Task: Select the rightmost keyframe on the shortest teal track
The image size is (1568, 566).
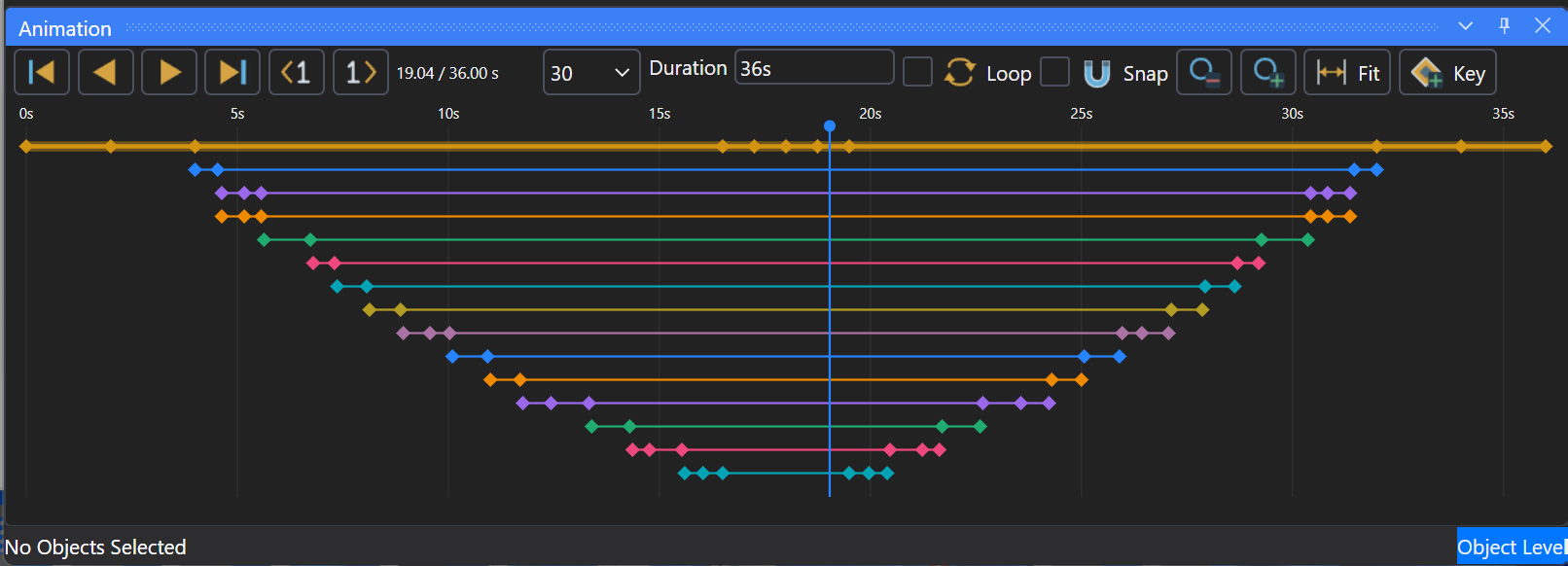Action: pos(887,474)
